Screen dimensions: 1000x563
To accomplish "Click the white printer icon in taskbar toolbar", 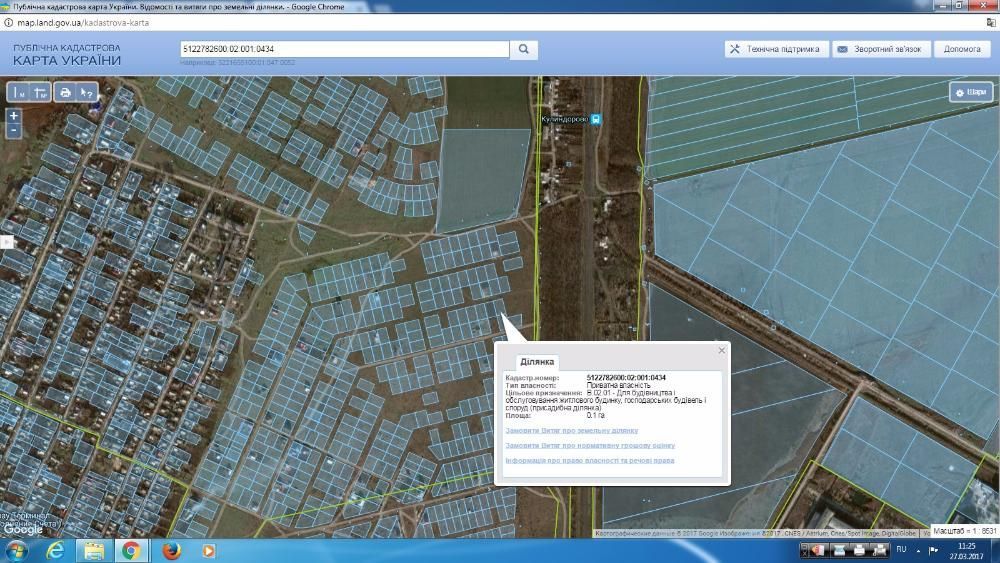I will [x=858, y=550].
